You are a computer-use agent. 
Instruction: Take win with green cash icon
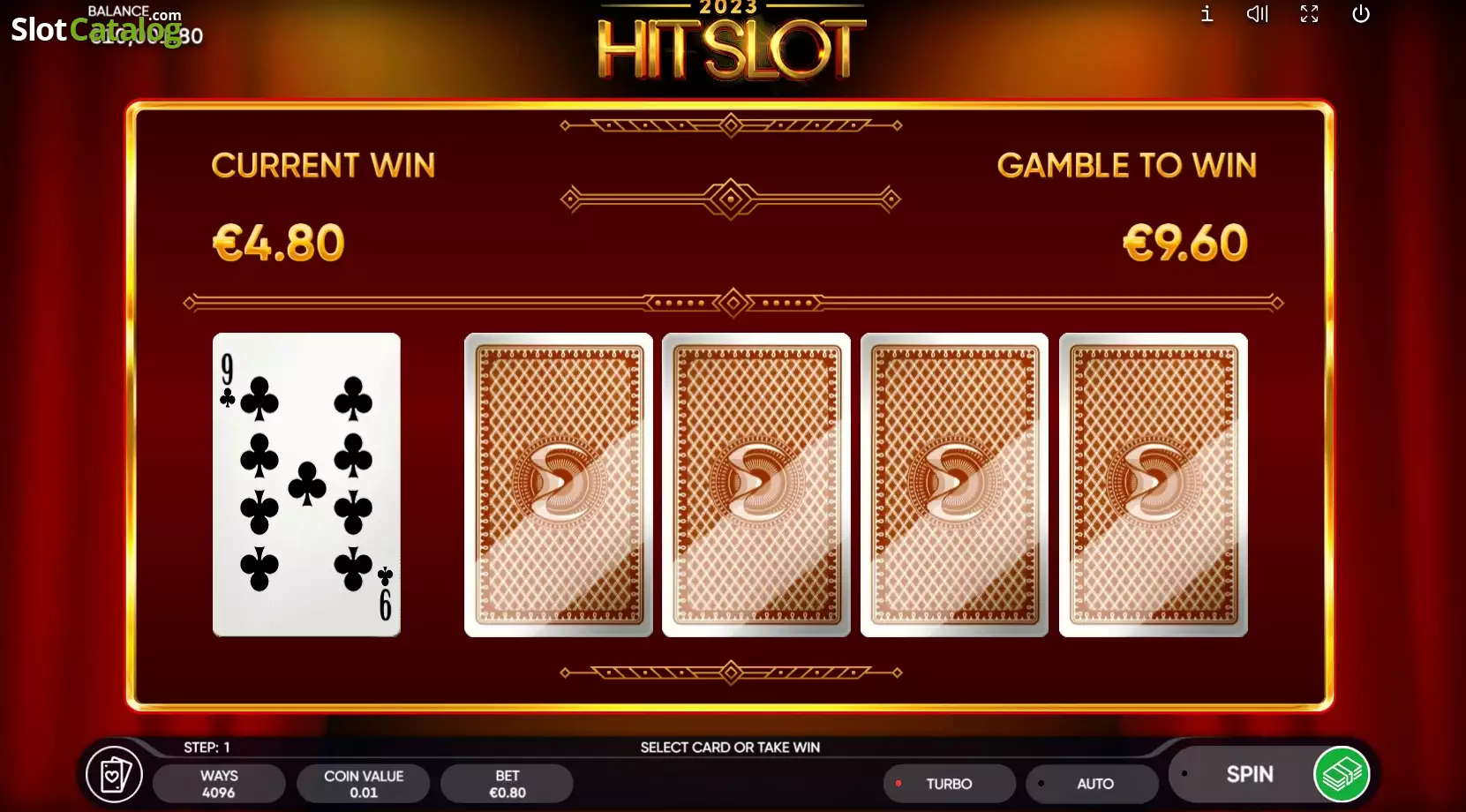tap(1342, 774)
